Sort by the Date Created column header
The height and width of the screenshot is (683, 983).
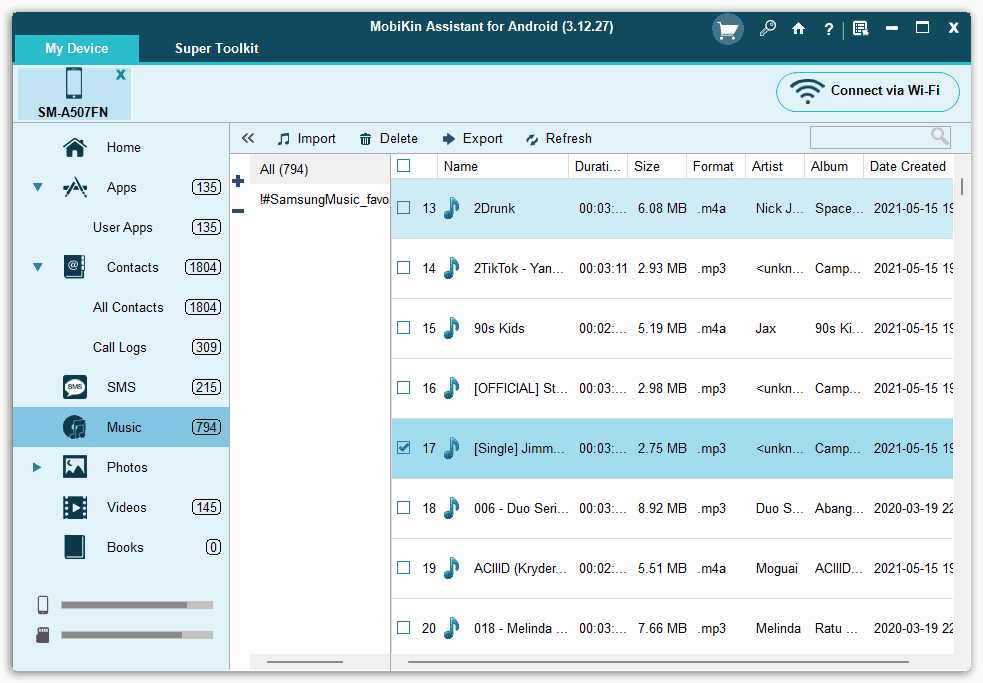pyautogui.click(x=907, y=166)
